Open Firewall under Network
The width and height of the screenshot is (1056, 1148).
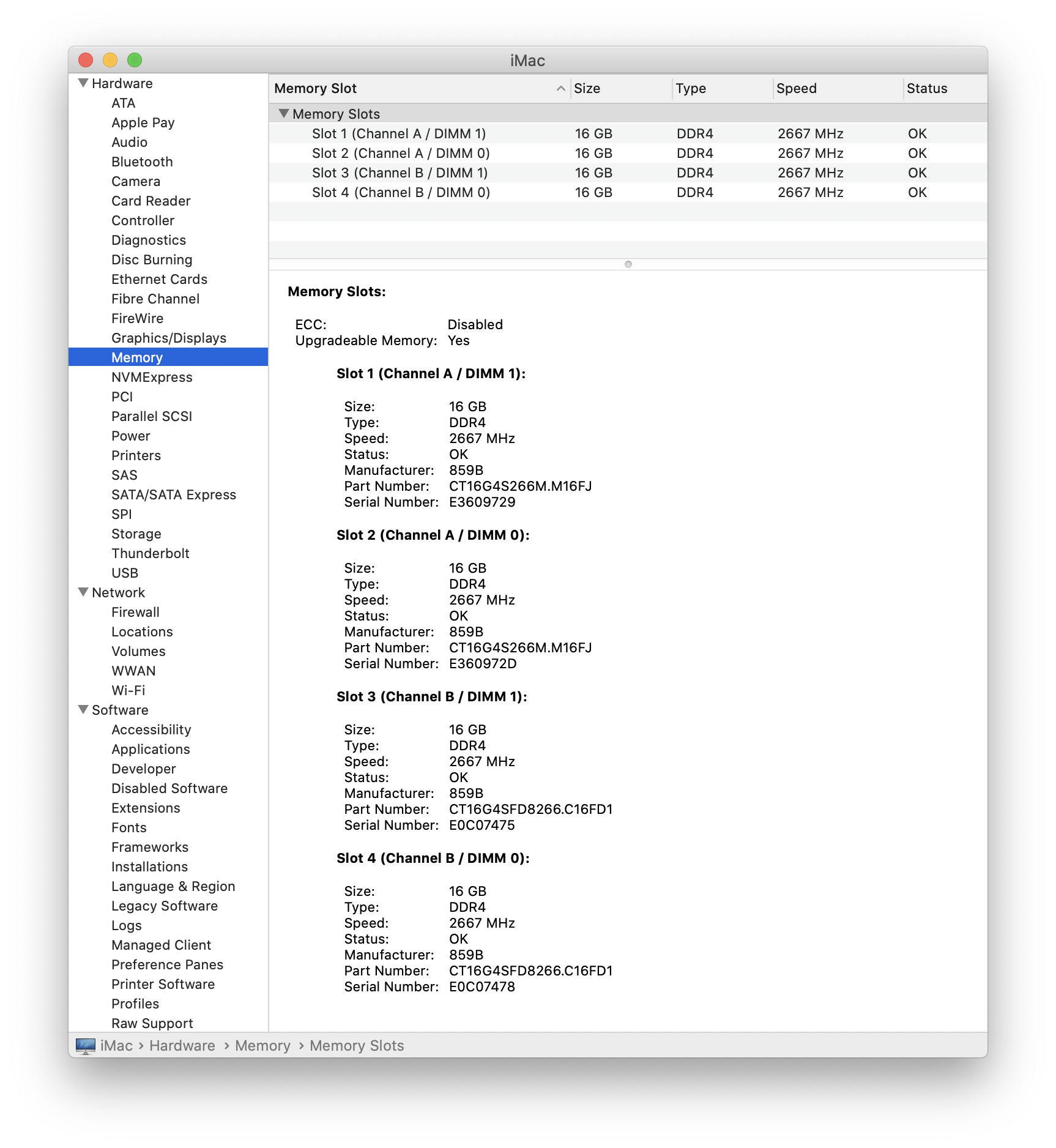pos(135,612)
